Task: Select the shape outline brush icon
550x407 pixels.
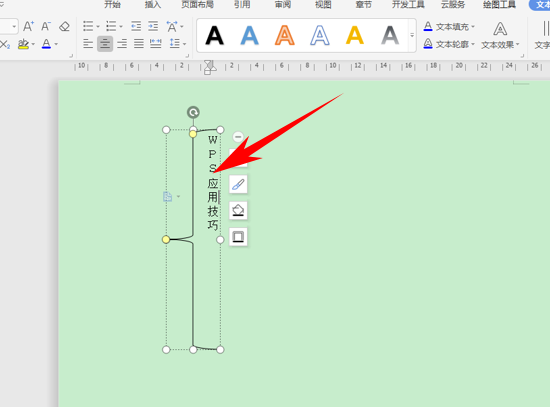Action: (x=238, y=184)
